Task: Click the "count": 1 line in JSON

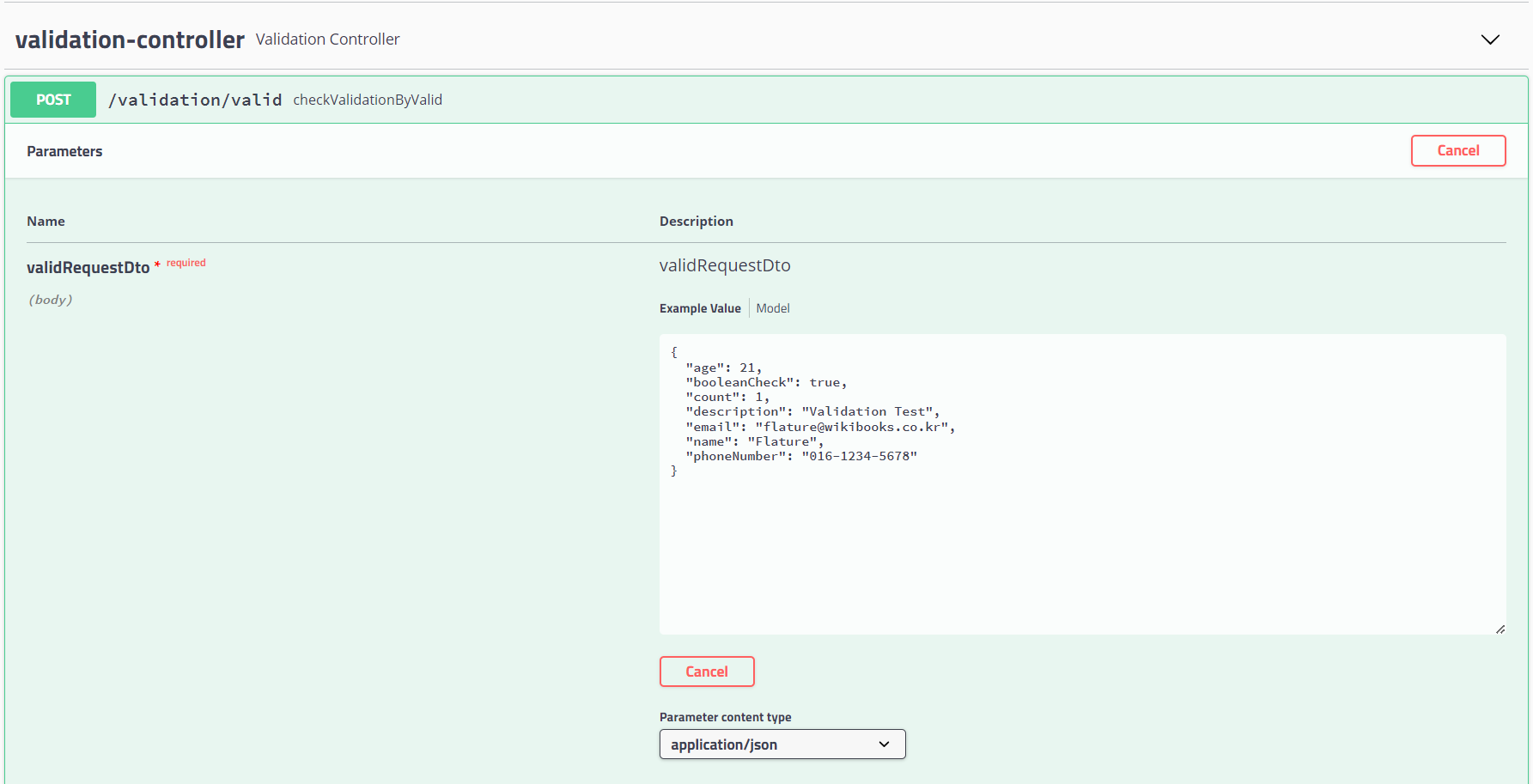Action: pos(727,397)
